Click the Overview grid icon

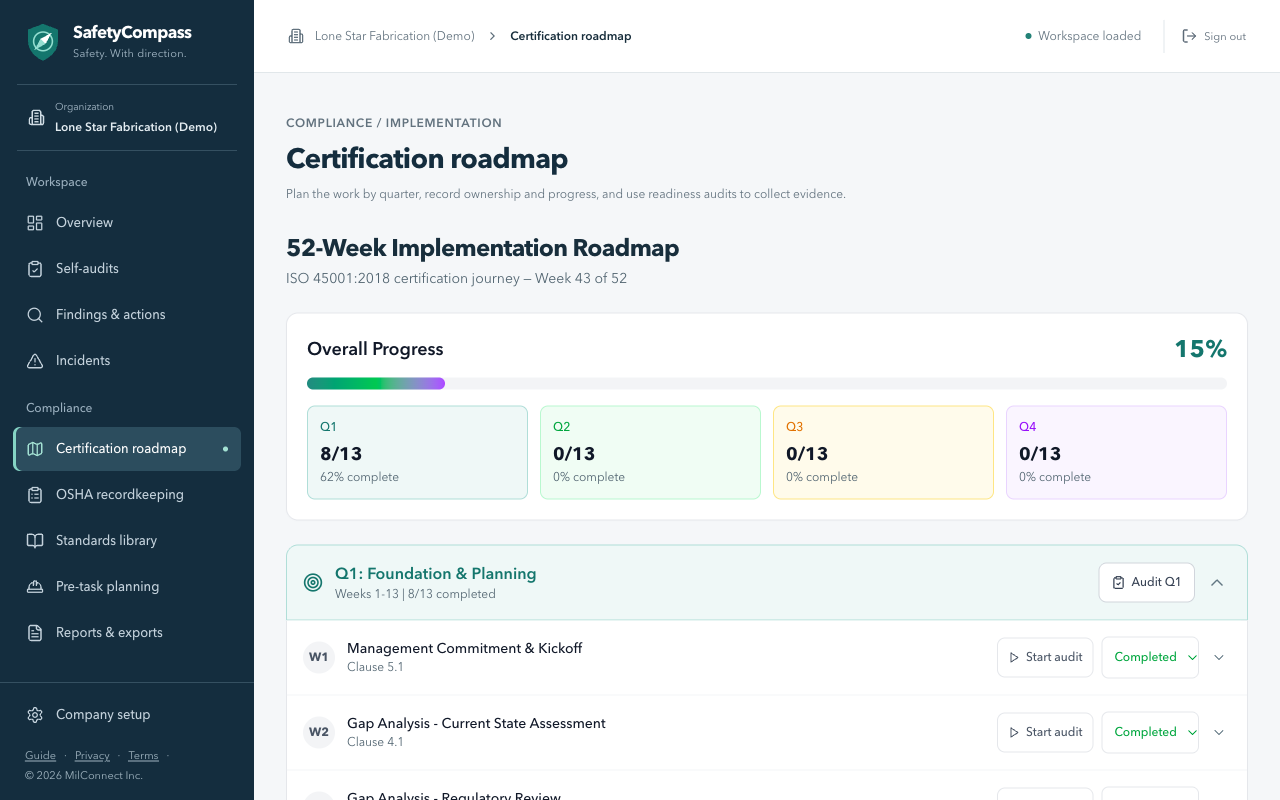pyautogui.click(x=35, y=223)
